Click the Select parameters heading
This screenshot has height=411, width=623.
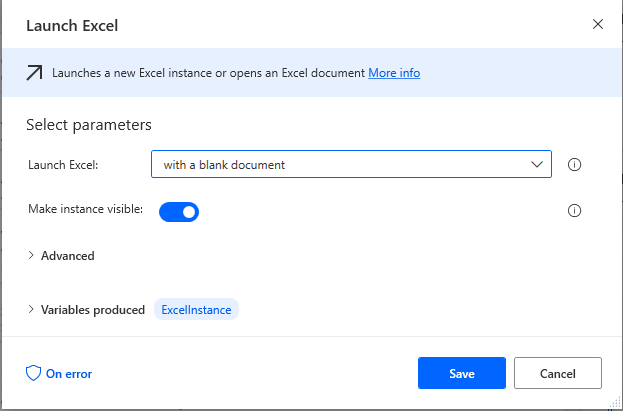(89, 125)
